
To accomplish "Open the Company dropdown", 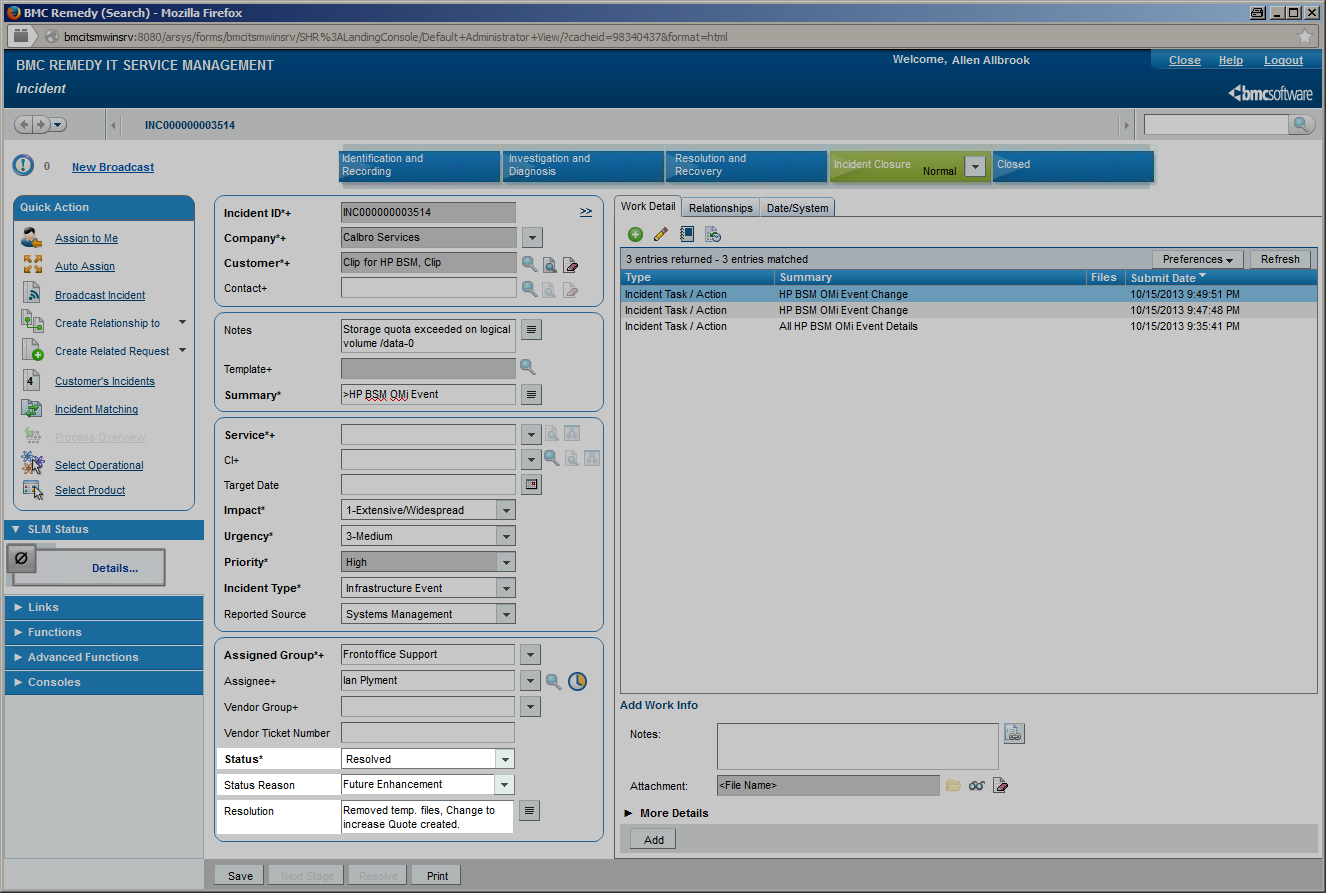I will point(531,237).
